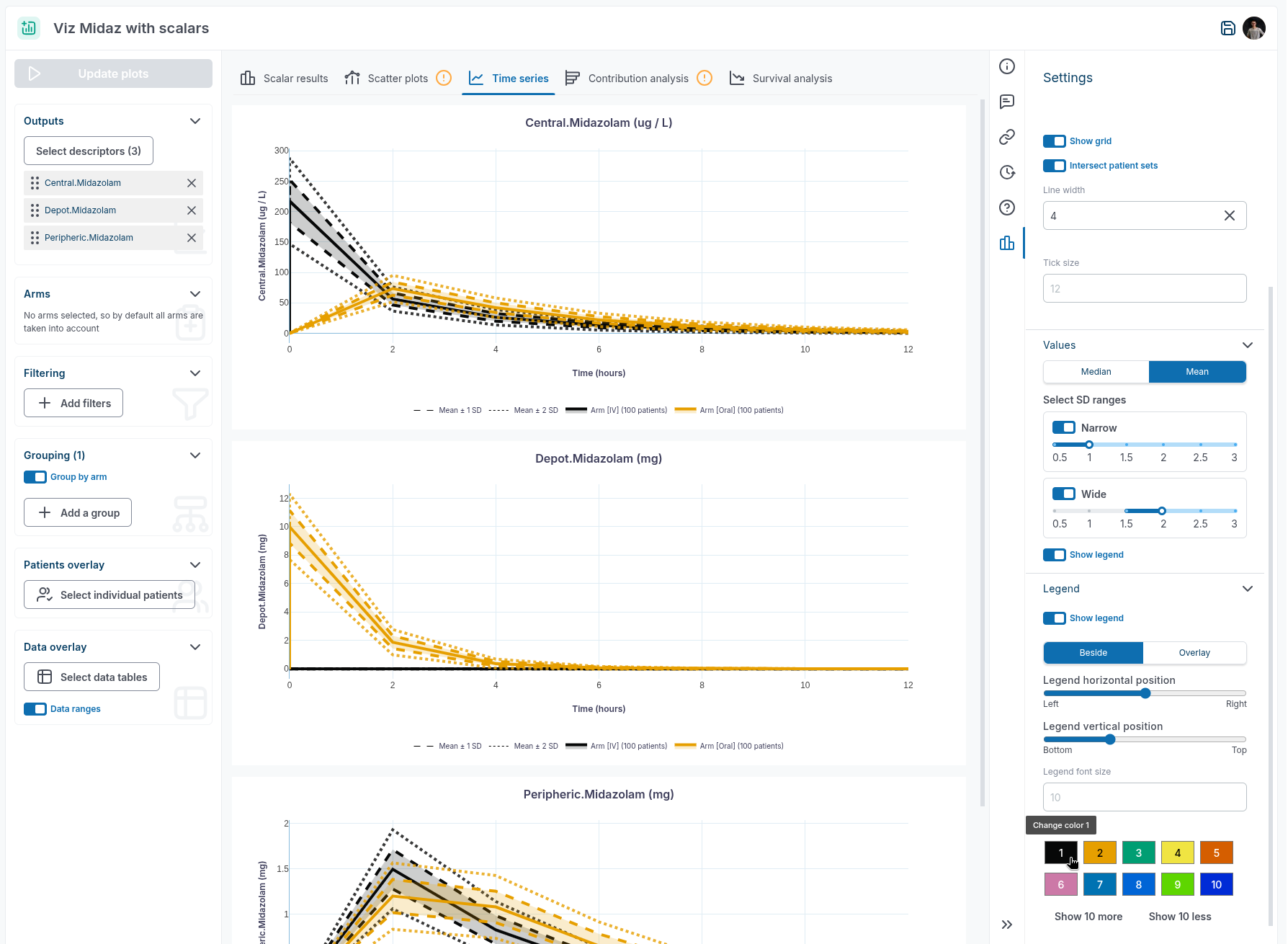
Task: Collapse the Outputs section
Action: click(x=195, y=121)
